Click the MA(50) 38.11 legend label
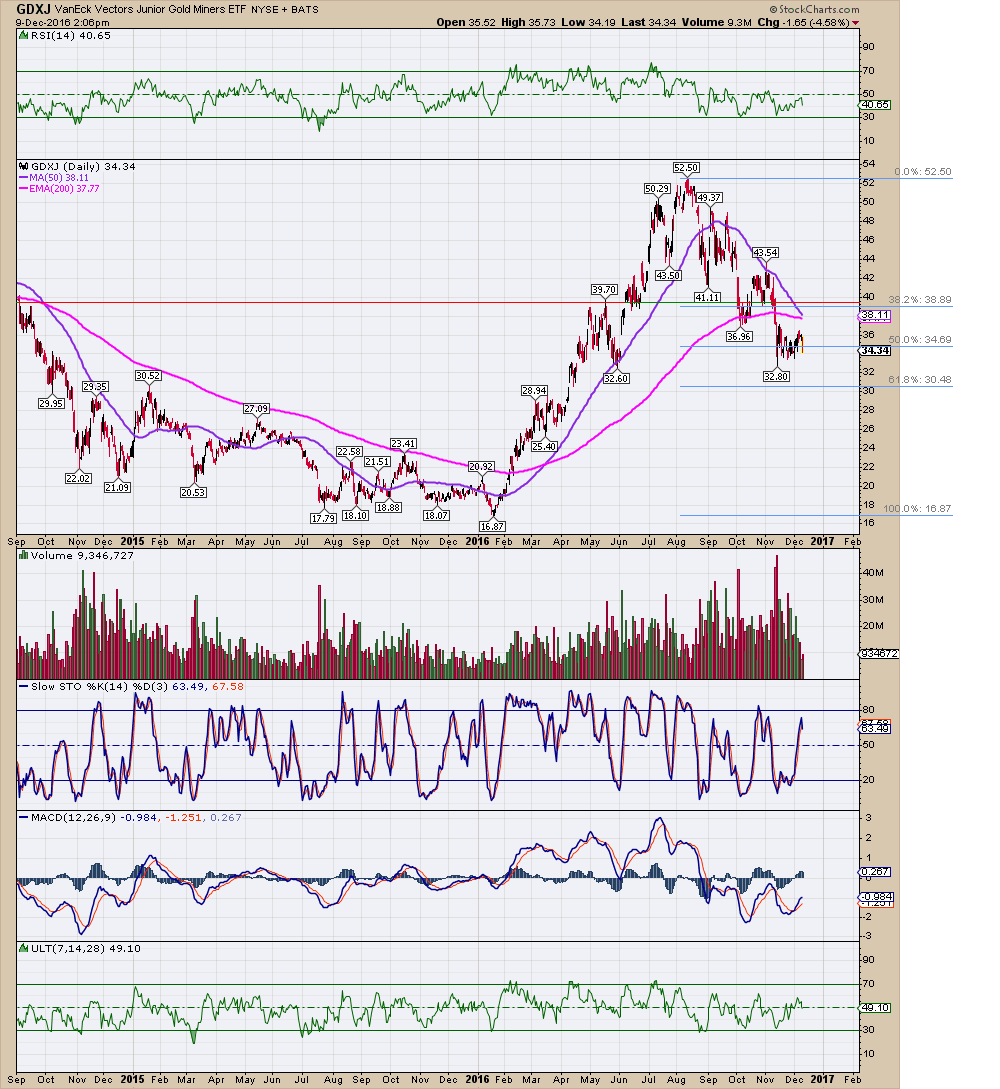The image size is (1000, 1089). [x=53, y=178]
